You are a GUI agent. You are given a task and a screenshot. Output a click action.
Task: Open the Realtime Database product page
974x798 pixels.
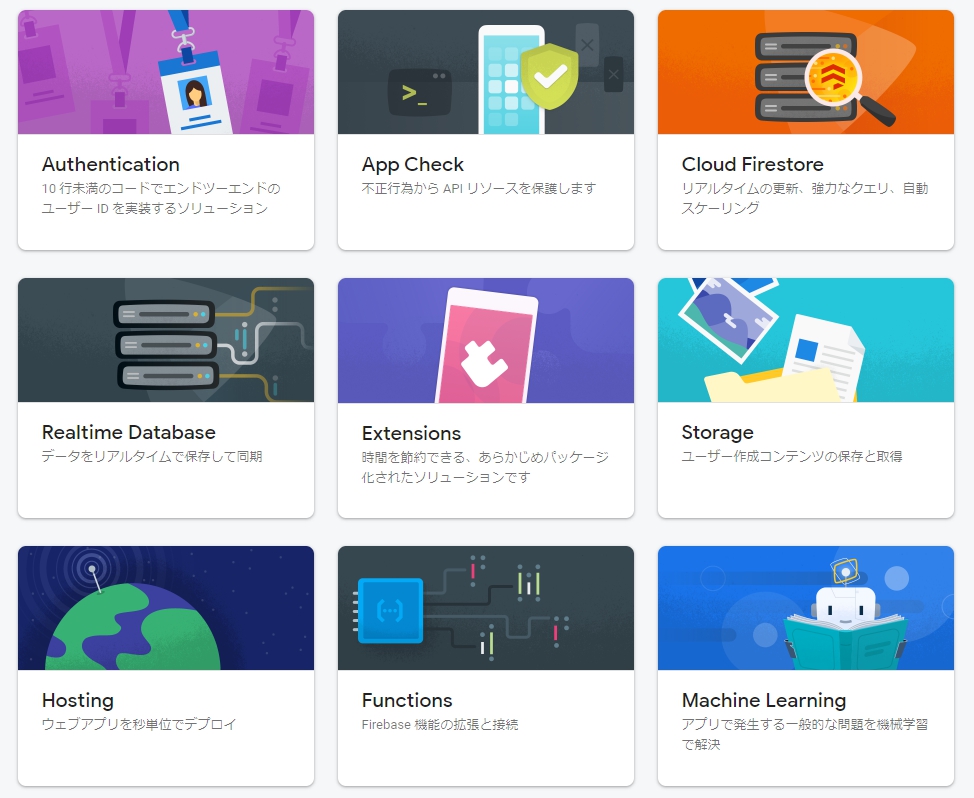(128, 432)
